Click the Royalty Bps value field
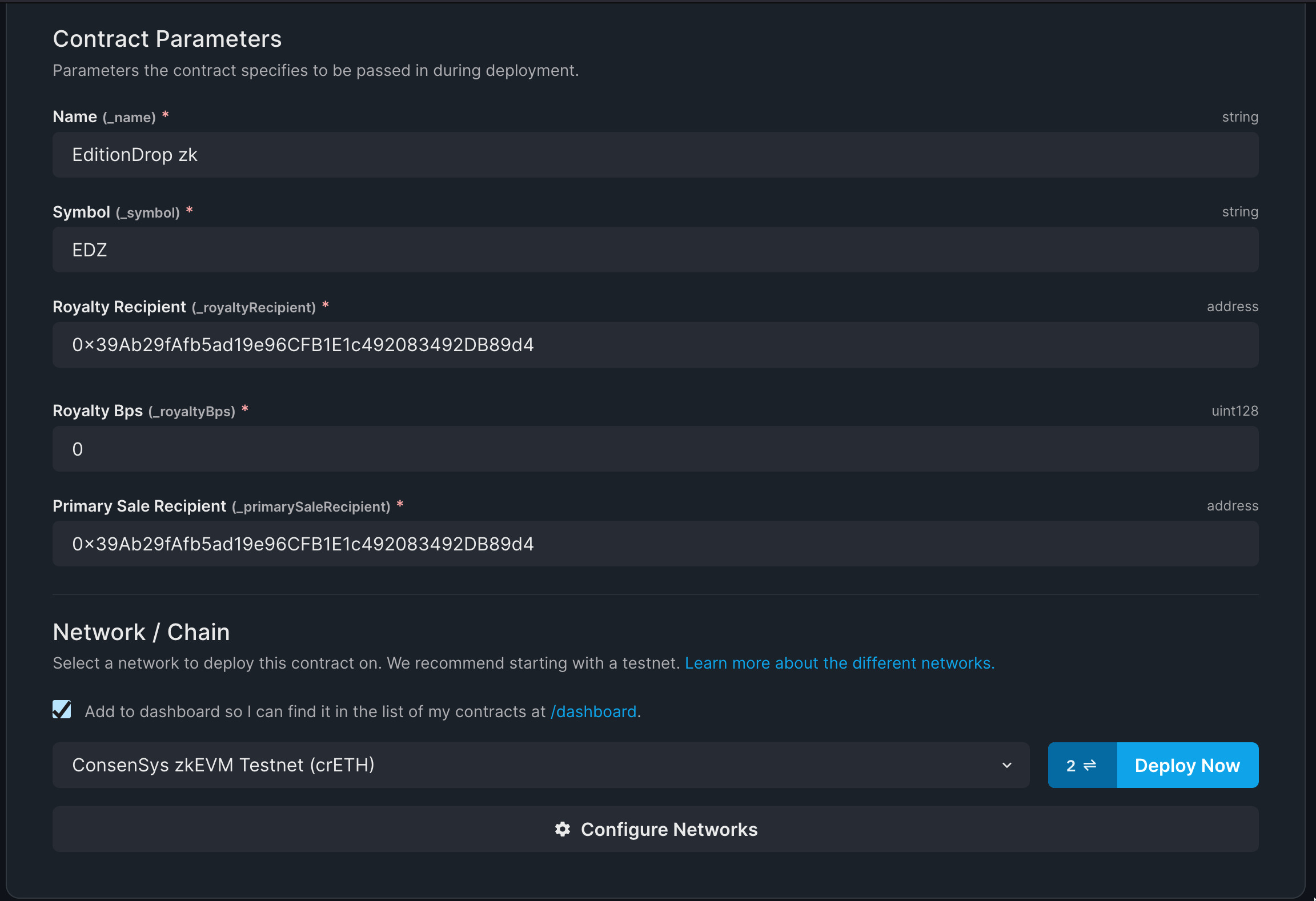Image resolution: width=1316 pixels, height=901 pixels. click(655, 449)
